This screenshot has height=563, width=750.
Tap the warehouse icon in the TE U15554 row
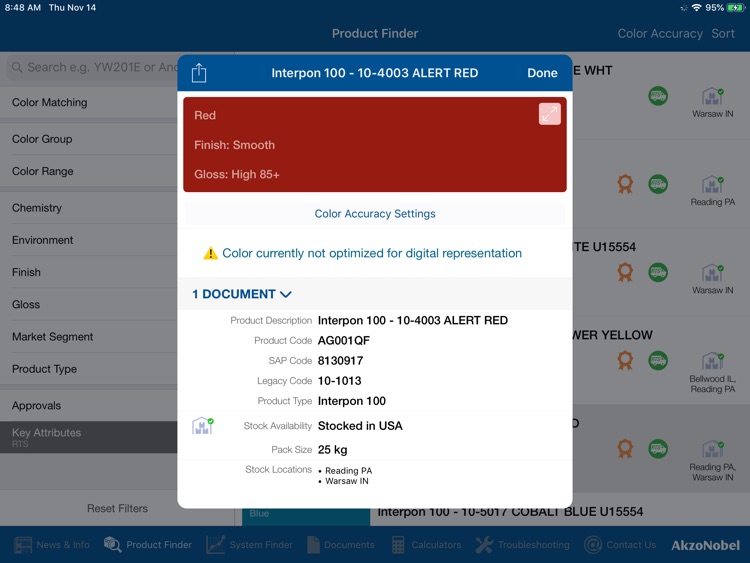pyautogui.click(x=712, y=273)
